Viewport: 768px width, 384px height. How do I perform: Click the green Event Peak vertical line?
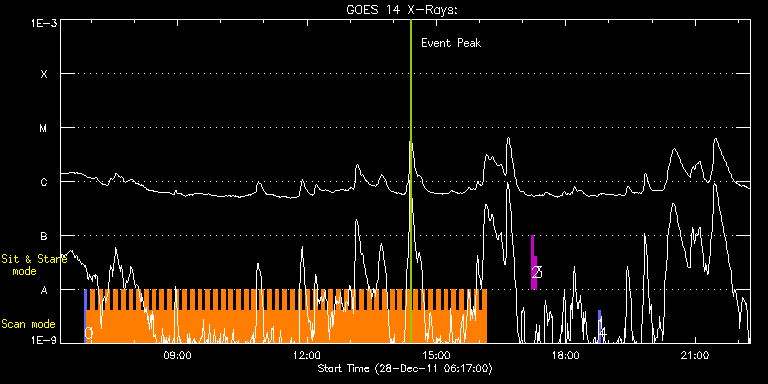pos(410,181)
